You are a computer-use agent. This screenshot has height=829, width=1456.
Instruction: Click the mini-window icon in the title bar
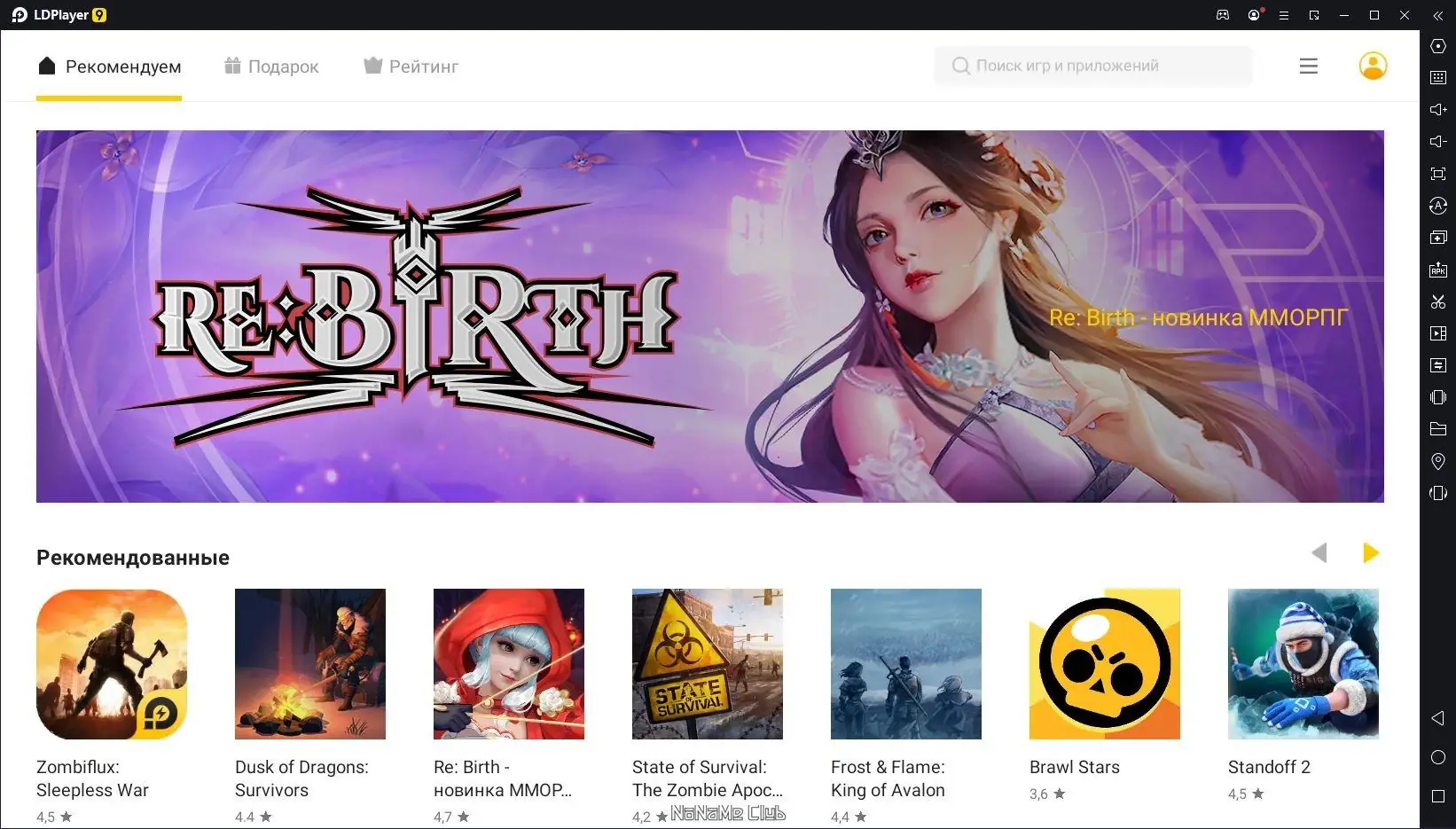[1314, 15]
